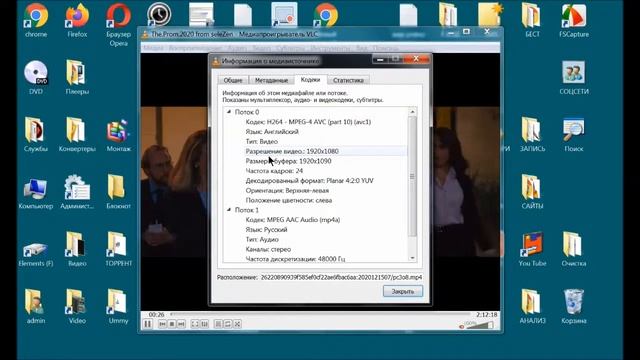640x360 pixels.
Task: Adjust the VLC volume slider
Action: (480, 325)
